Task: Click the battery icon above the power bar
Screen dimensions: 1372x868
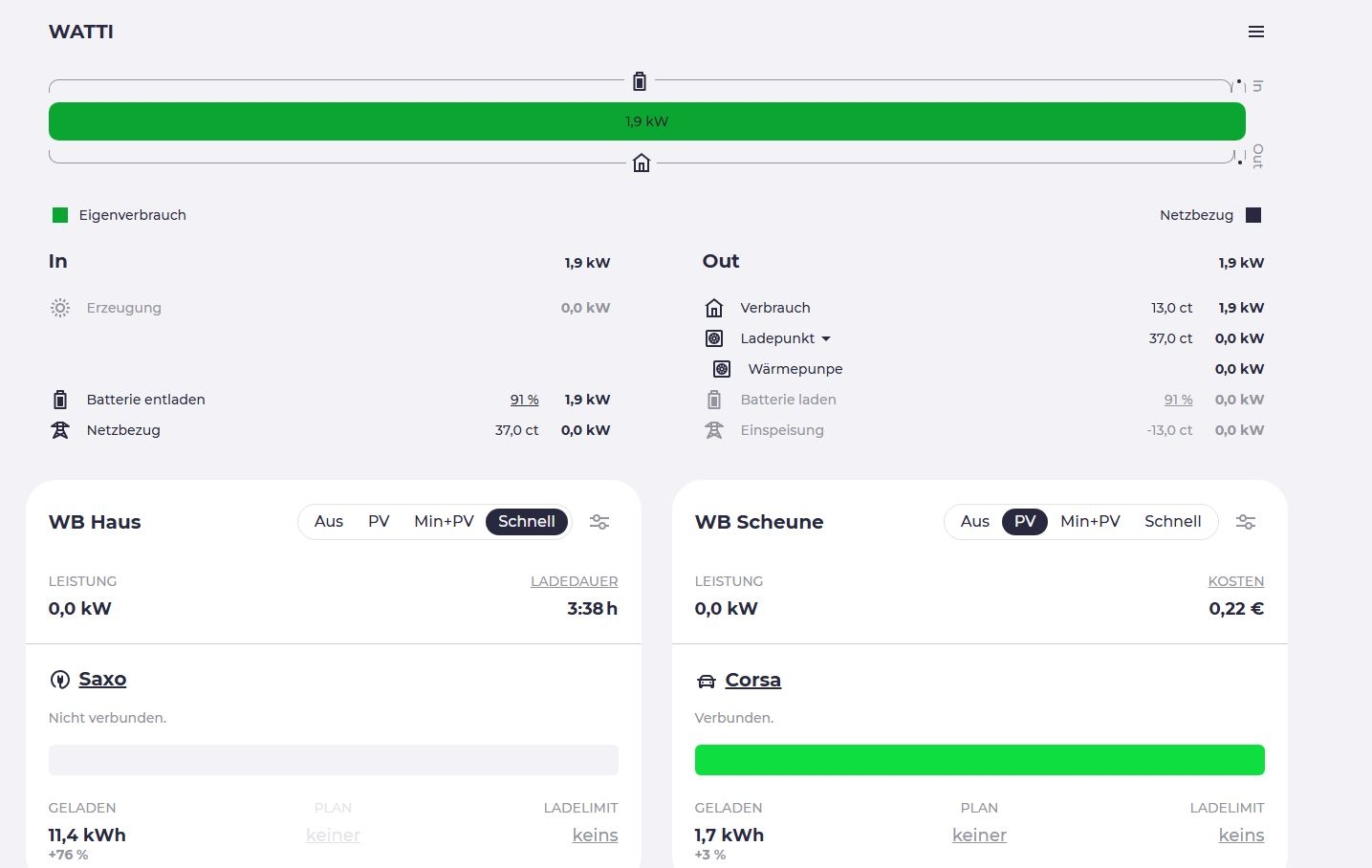Action: tap(640, 81)
